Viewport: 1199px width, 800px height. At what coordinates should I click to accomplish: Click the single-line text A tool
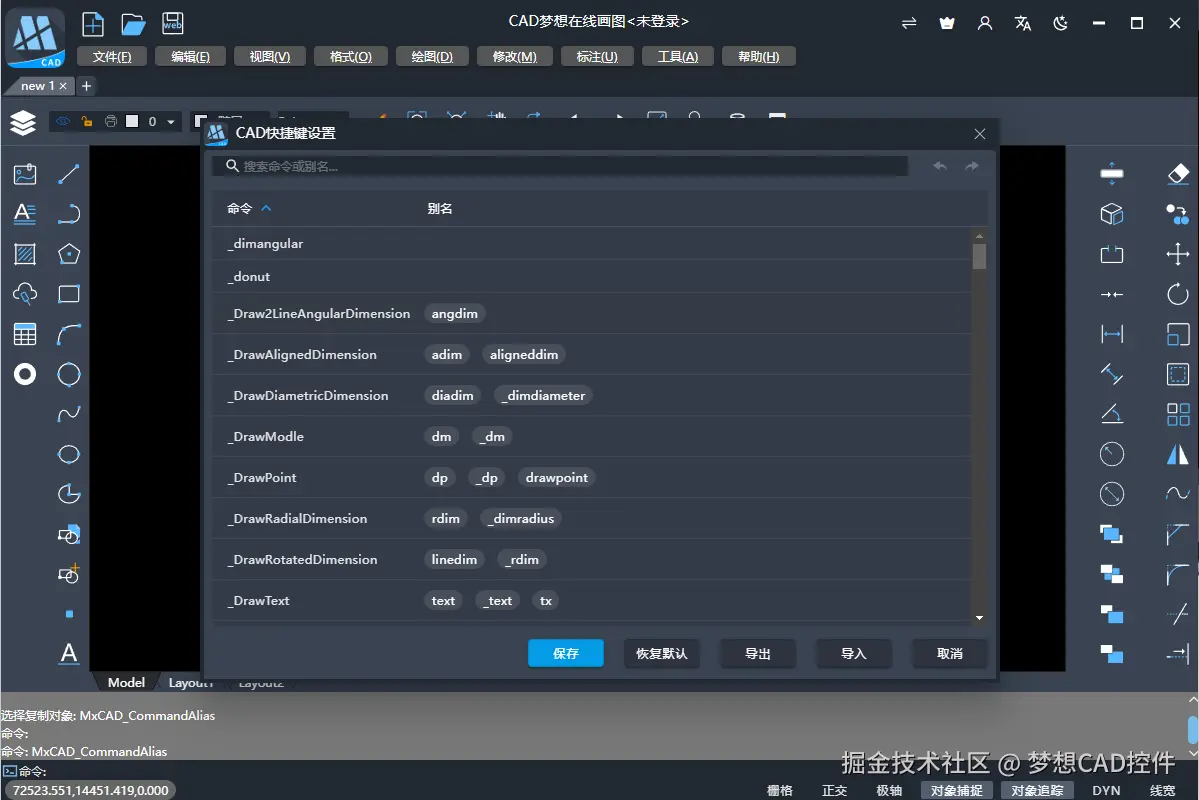tap(69, 654)
